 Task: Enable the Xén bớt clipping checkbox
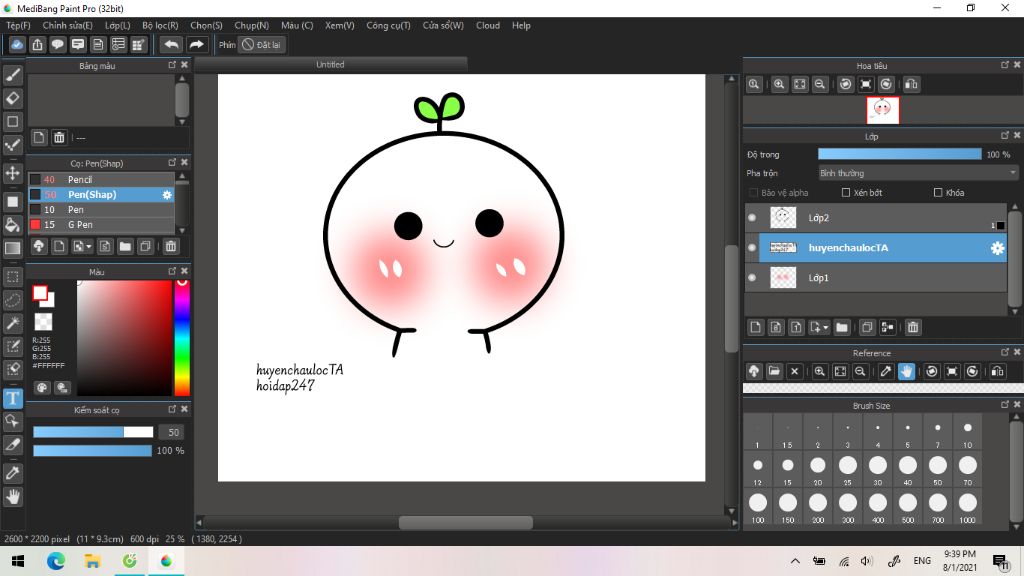(x=846, y=193)
